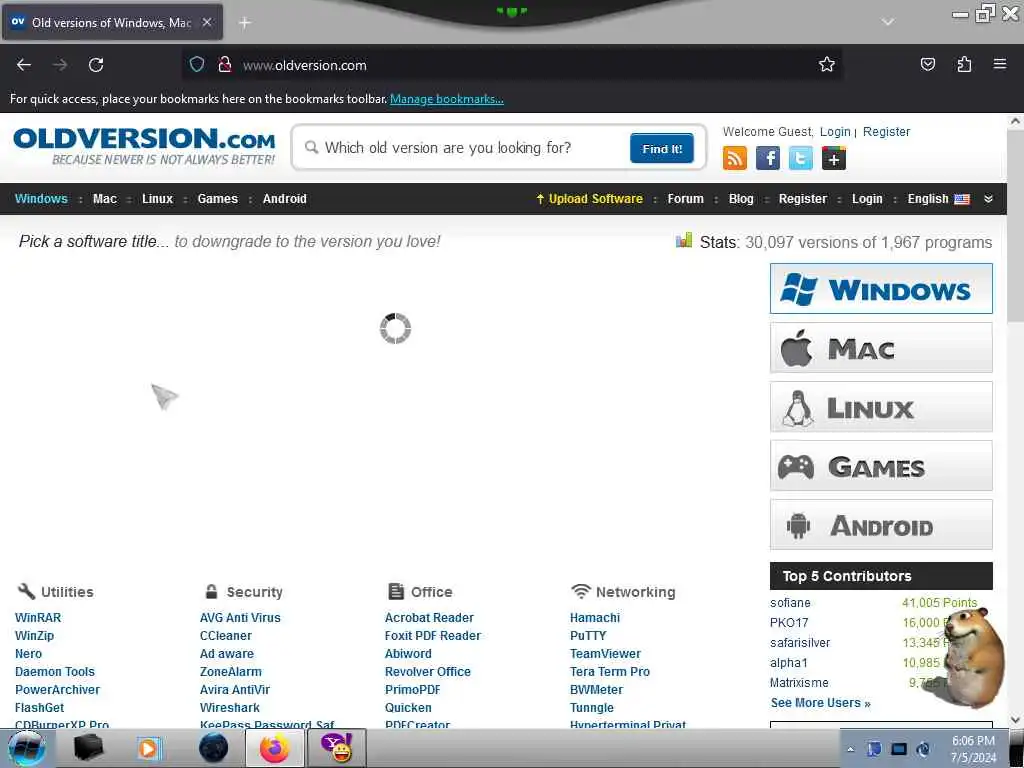This screenshot has height=768, width=1024.
Task: Click Register in the dark nav bar
Action: click(x=803, y=199)
